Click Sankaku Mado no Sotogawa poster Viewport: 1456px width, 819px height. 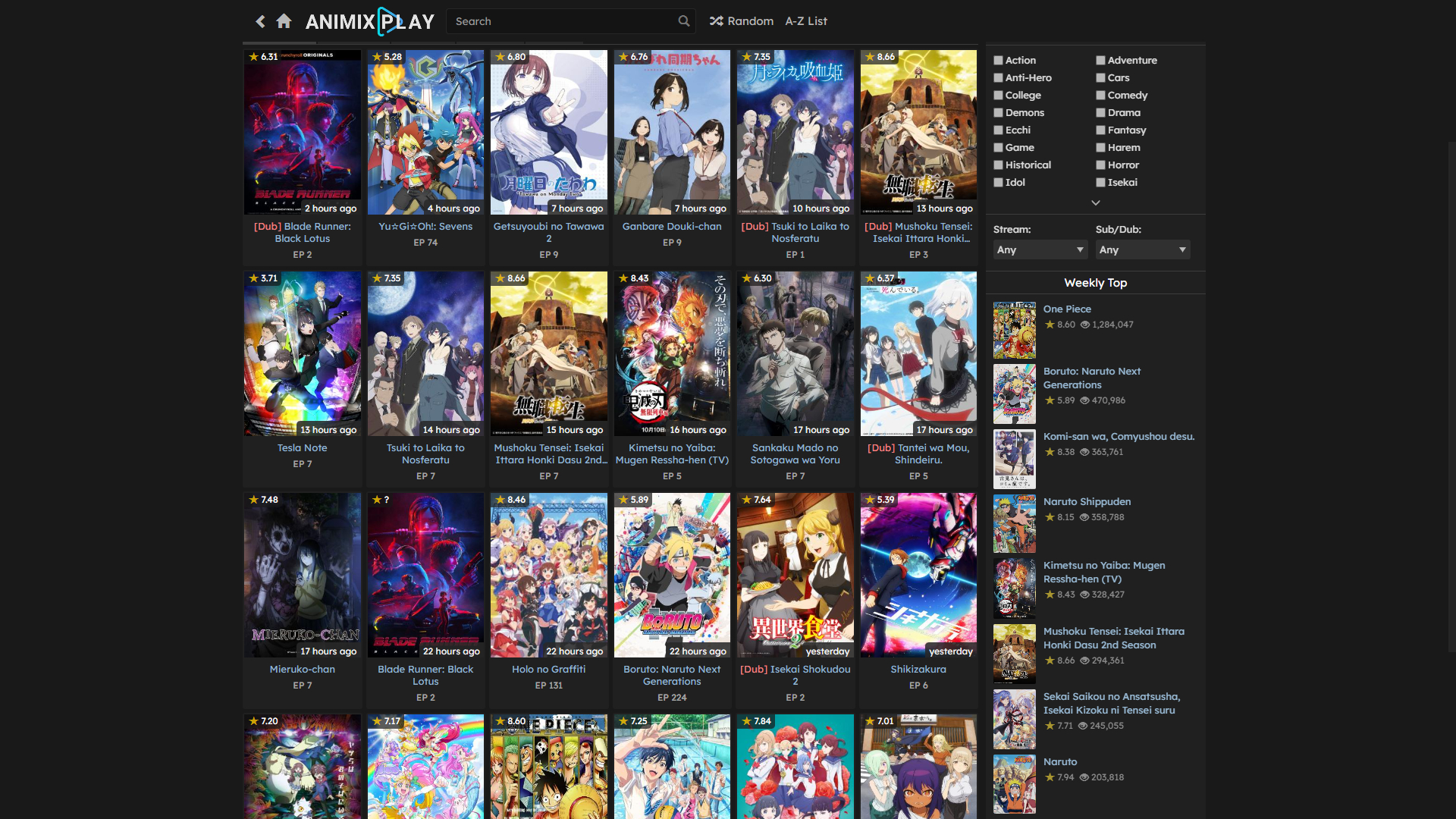[x=795, y=353]
